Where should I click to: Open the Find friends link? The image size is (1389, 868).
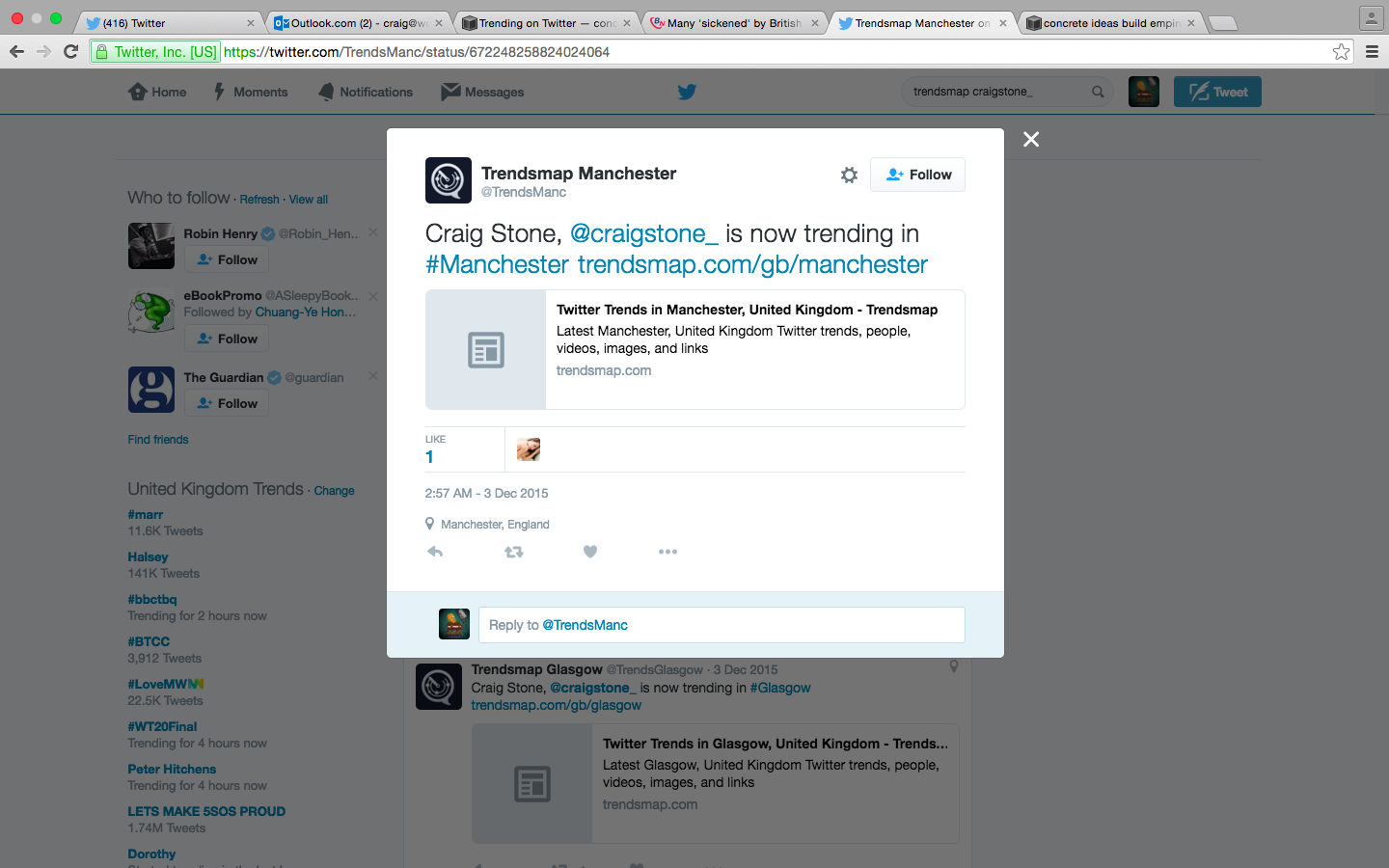(158, 440)
